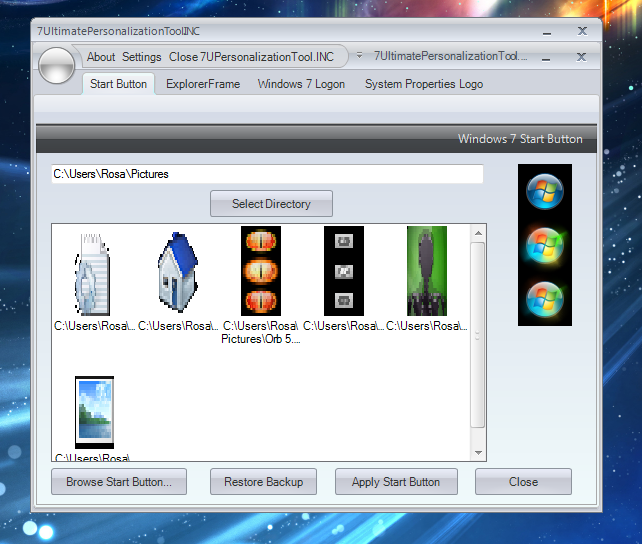Open the Settings menu
The width and height of the screenshot is (642, 544).
142,57
